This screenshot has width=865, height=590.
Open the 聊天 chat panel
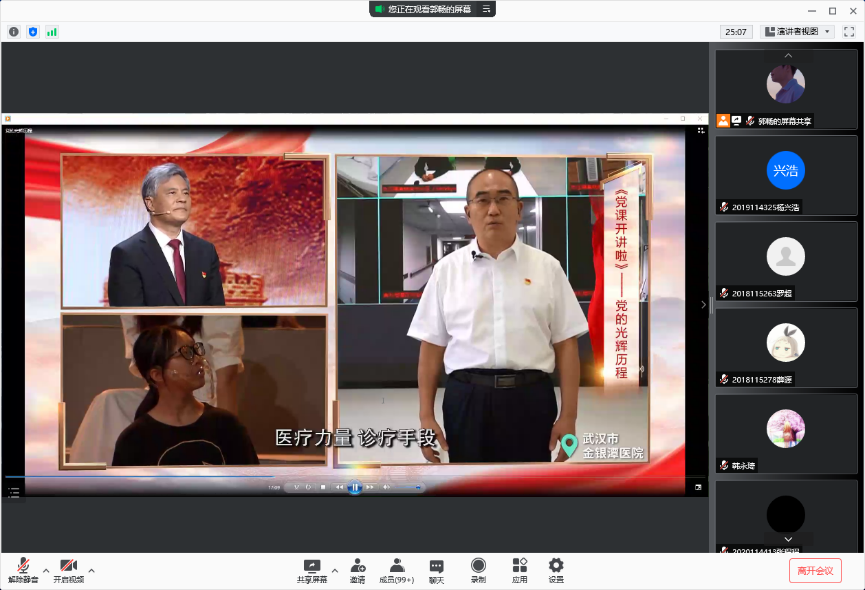[x=436, y=570]
